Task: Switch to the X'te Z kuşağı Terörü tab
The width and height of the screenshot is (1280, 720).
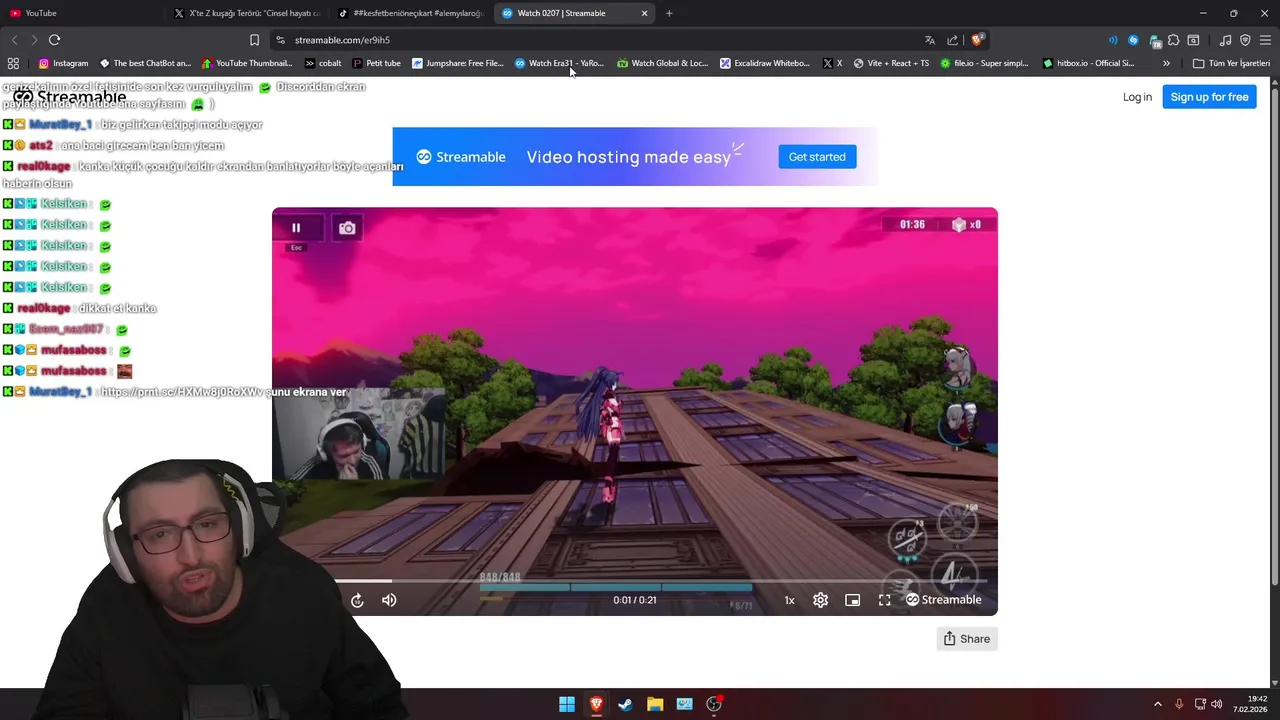Action: click(x=248, y=13)
